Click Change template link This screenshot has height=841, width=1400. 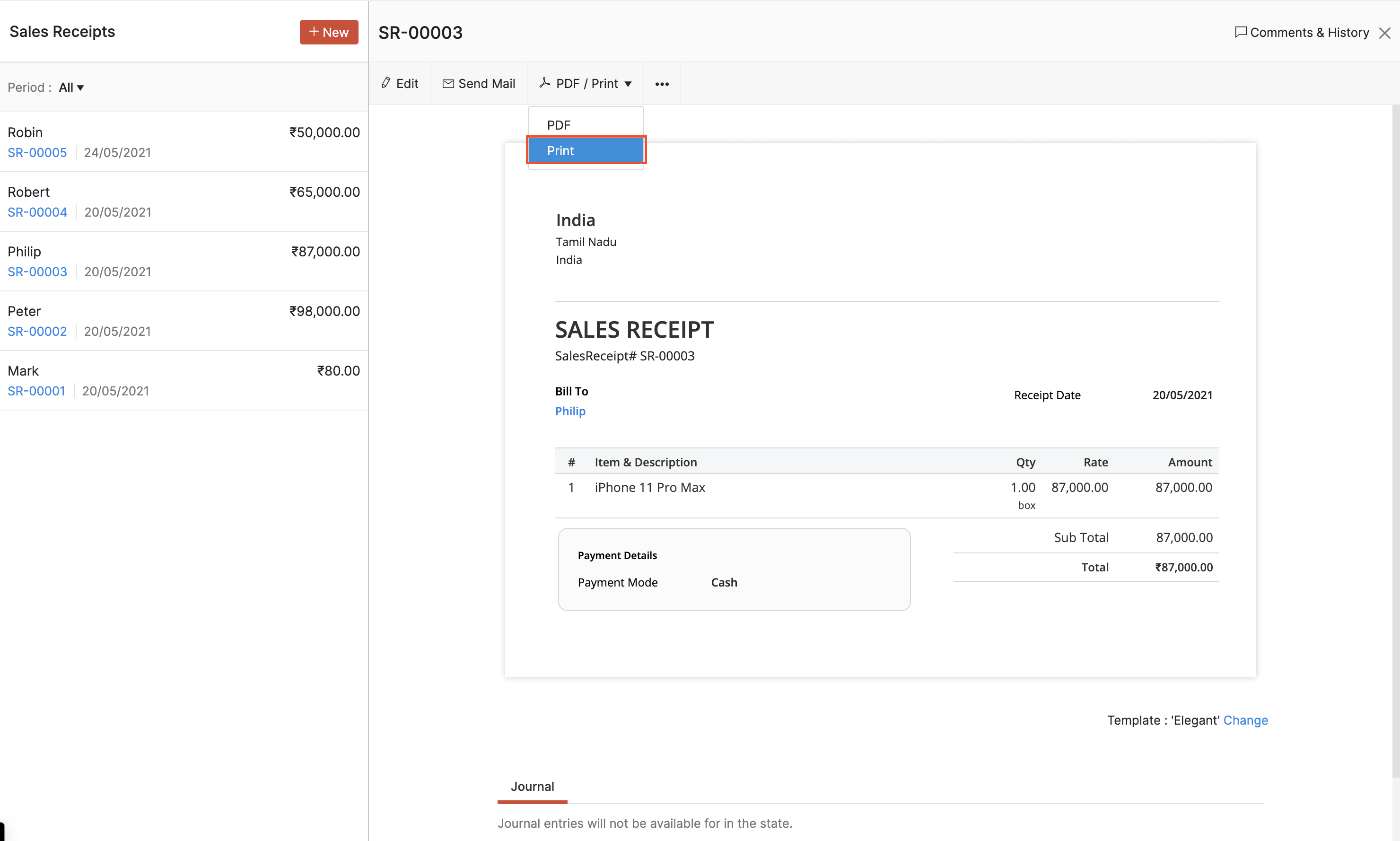(1245, 720)
